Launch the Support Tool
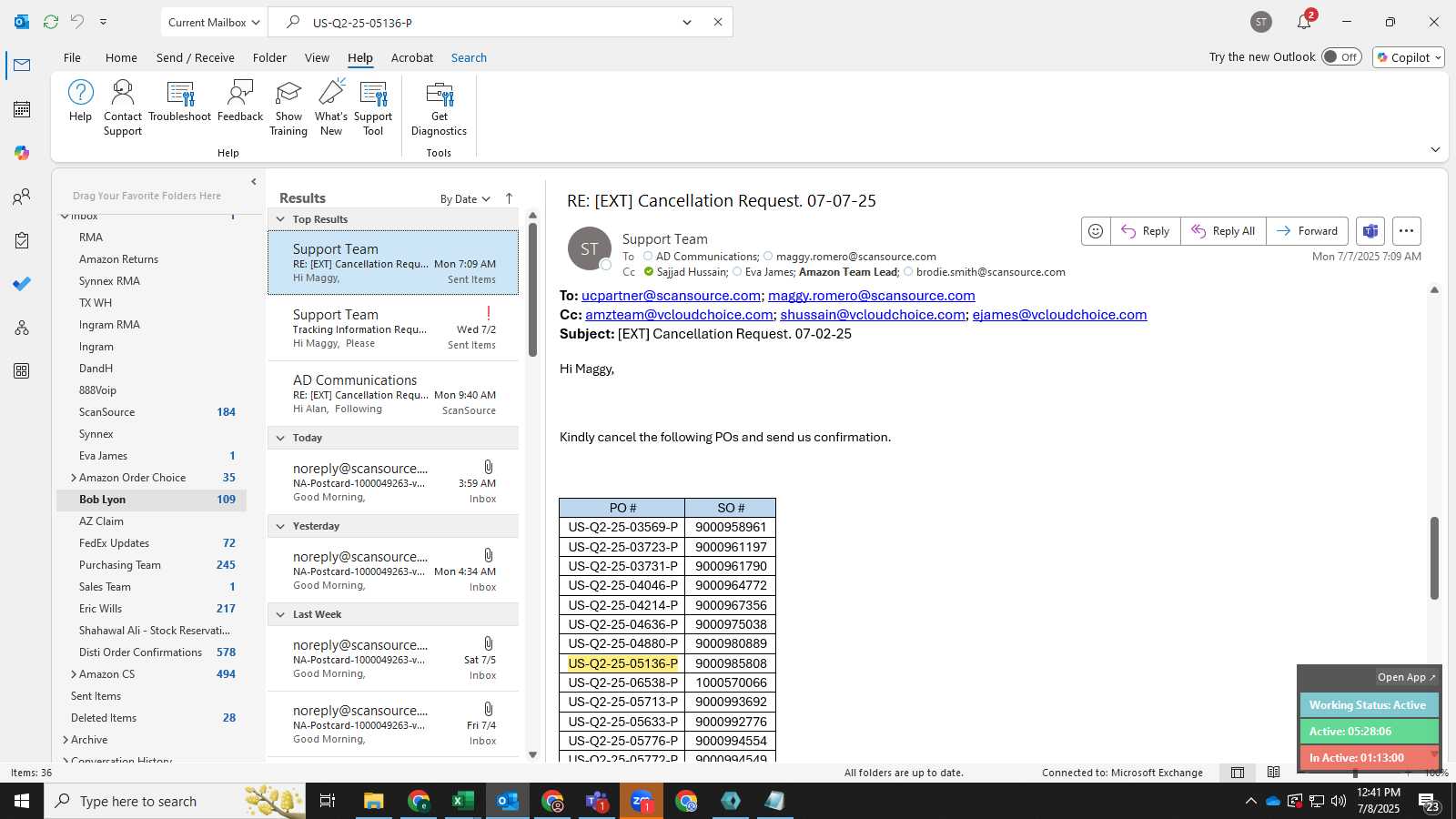 coord(373,107)
